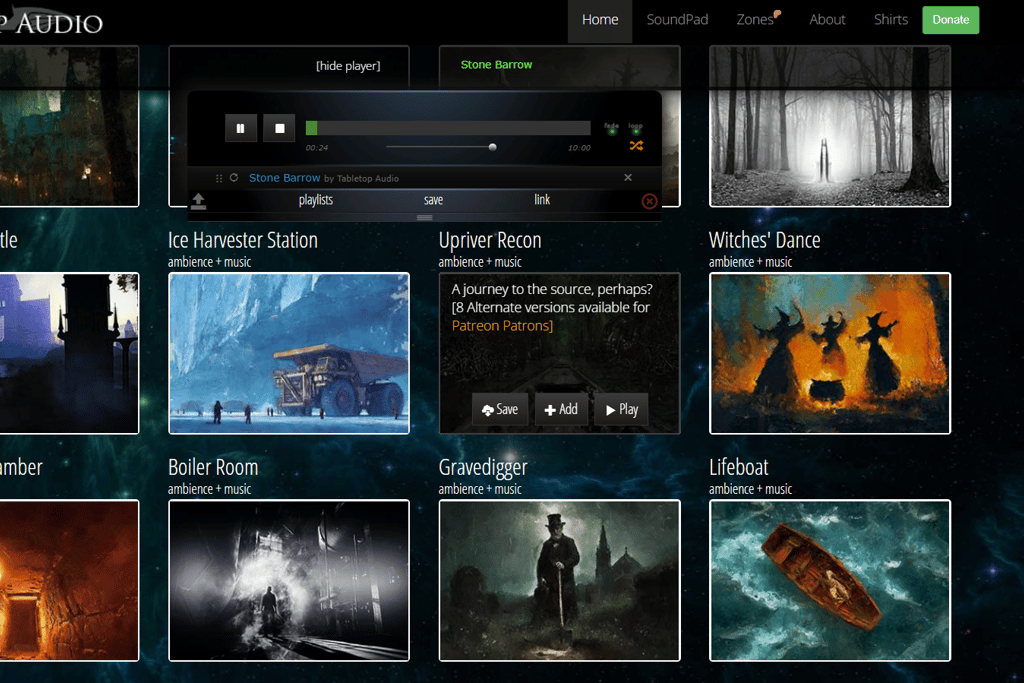Save the Upriver Recon track
The image size is (1024, 683).
click(500, 409)
